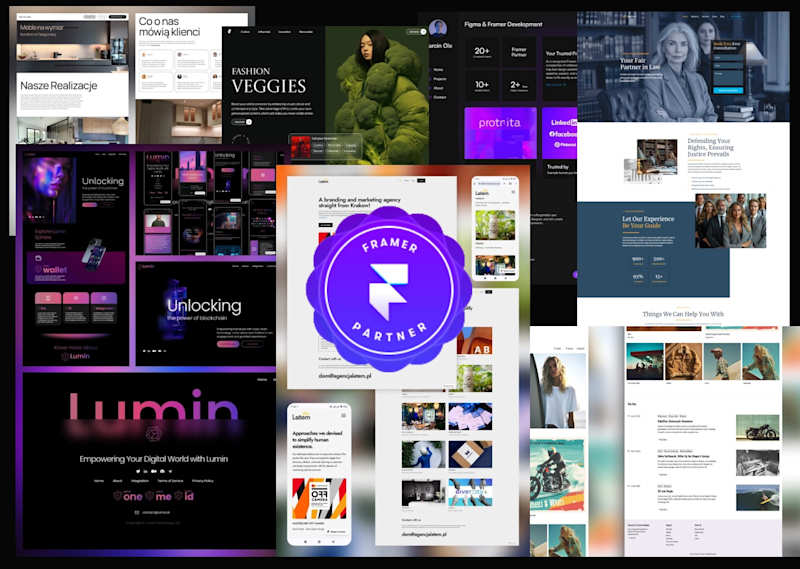Viewport: 800px width, 569px height.
Task: Click "Empowering Your Digital World with Lumin" text
Action: tap(153, 459)
